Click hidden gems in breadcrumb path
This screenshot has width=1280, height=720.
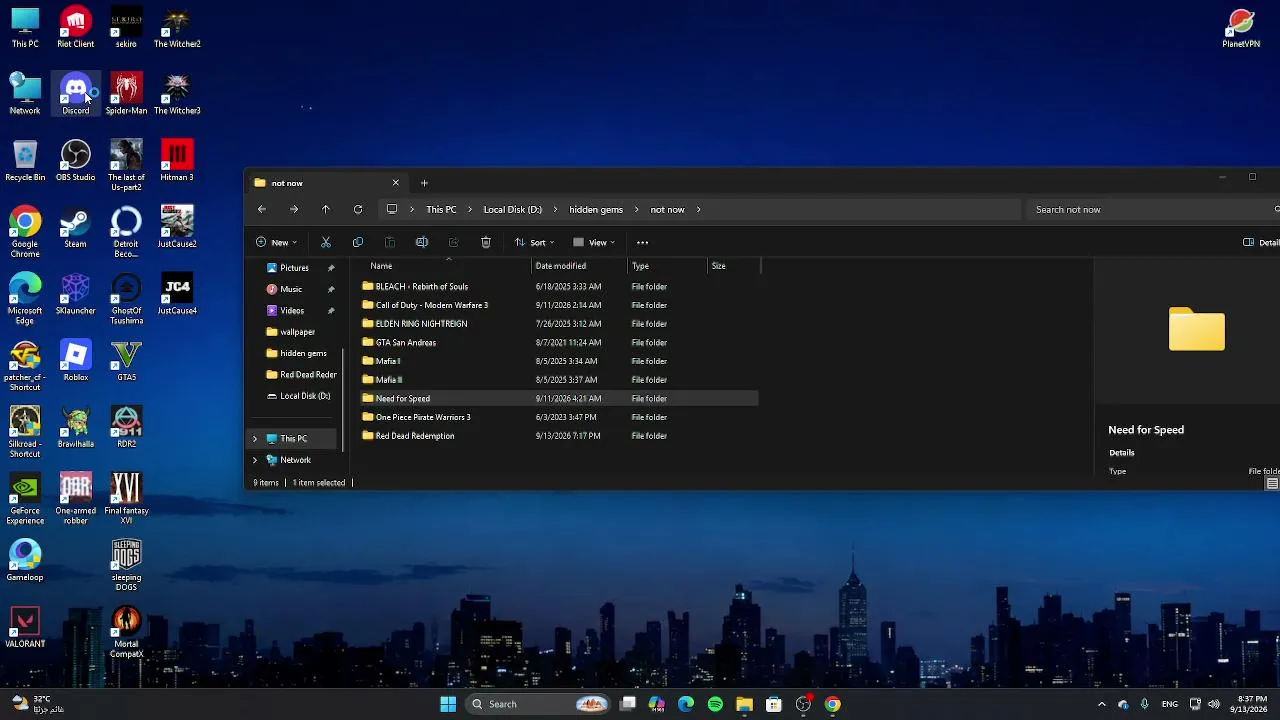596,209
